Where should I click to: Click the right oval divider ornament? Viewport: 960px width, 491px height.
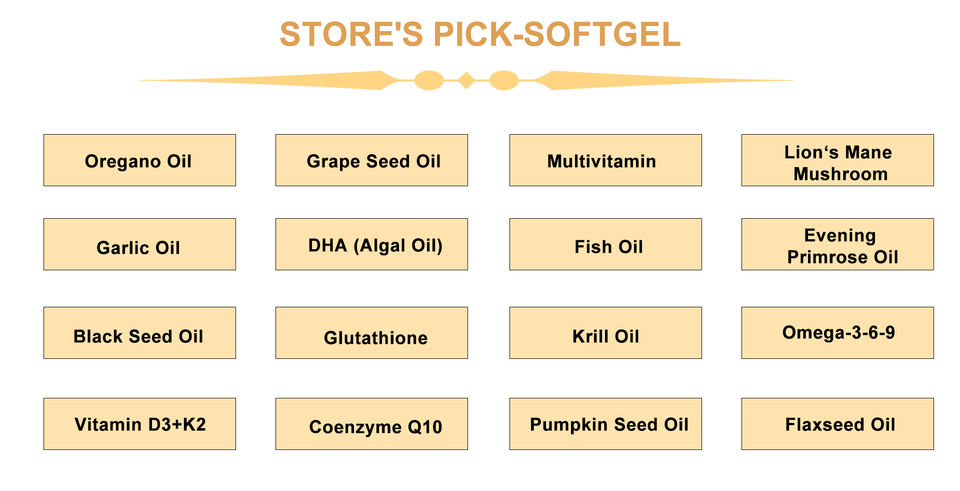click(503, 80)
